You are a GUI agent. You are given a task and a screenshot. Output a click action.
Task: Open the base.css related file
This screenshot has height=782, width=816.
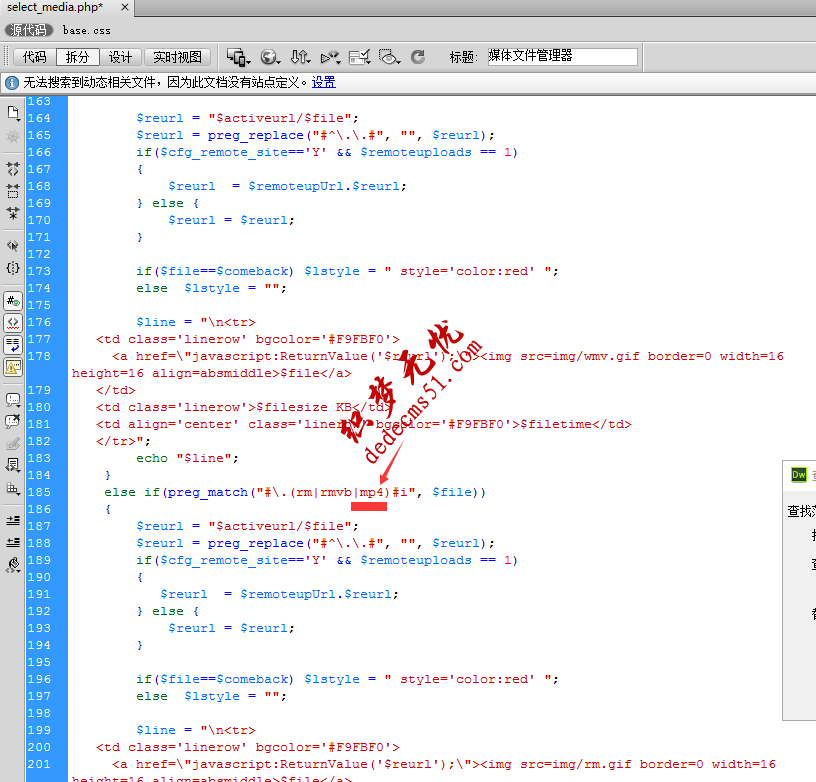click(x=86, y=31)
